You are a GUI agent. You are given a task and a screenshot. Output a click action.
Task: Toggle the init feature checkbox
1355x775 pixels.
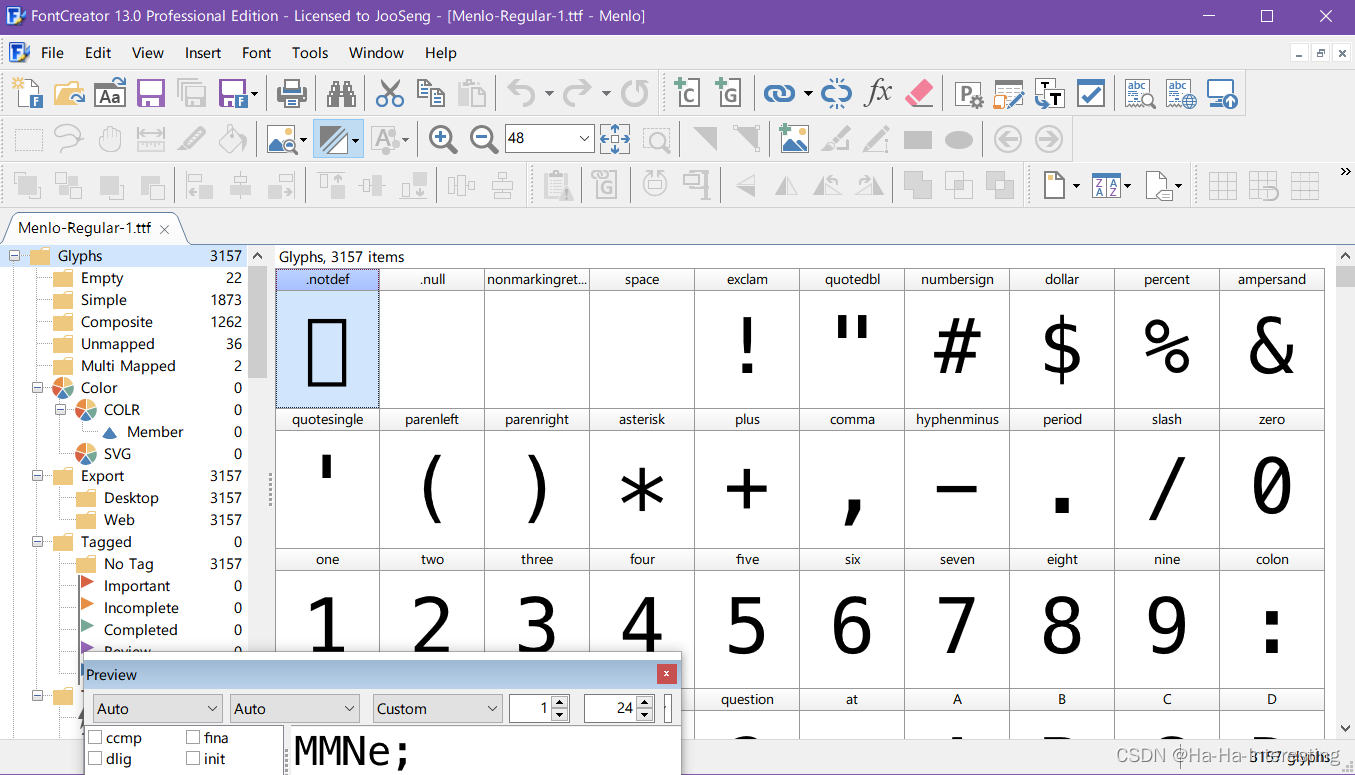(193, 759)
